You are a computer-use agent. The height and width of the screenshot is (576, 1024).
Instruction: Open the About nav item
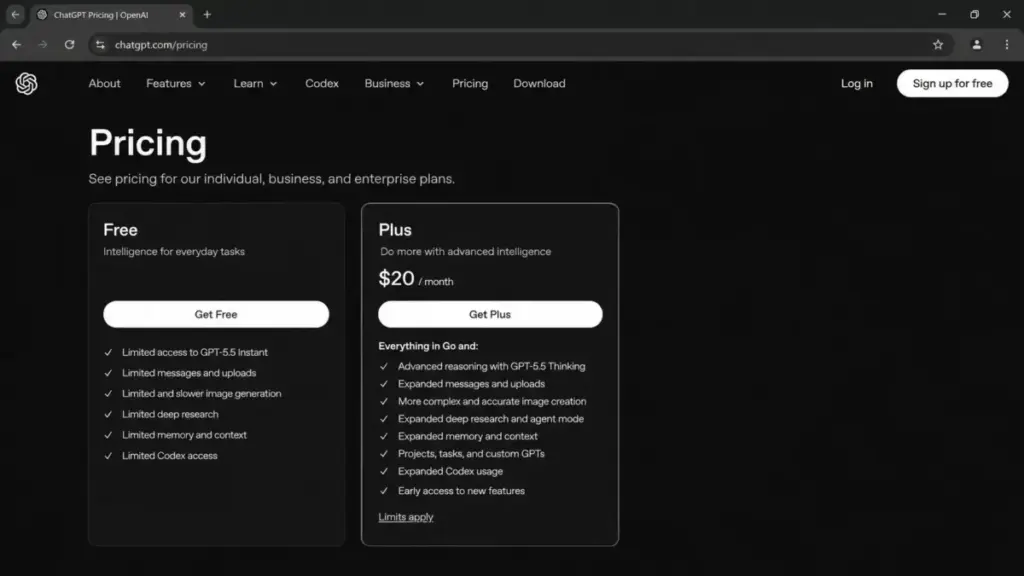104,84
